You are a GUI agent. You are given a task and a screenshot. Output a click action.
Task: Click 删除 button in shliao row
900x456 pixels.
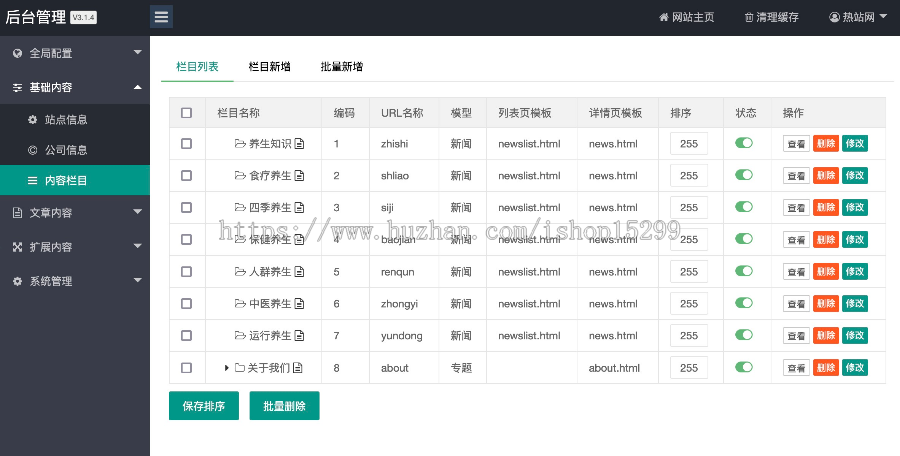point(826,175)
